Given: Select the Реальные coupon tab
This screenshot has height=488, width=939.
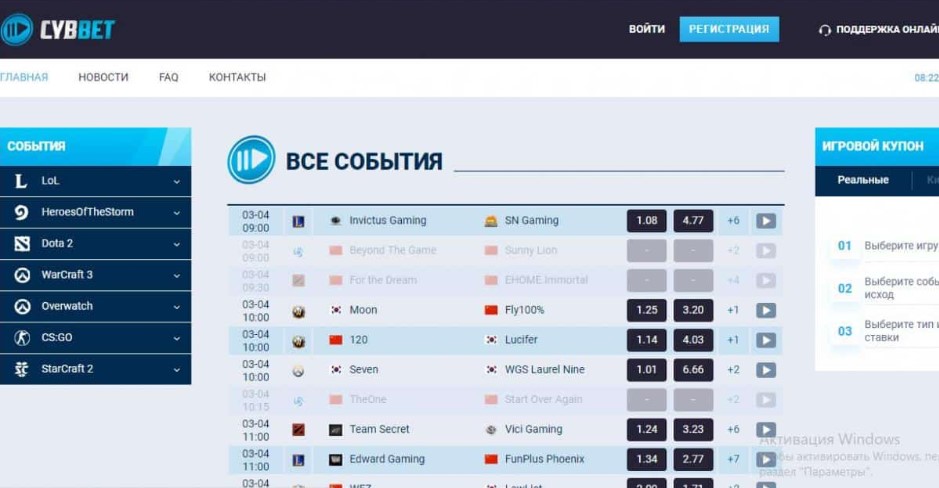Looking at the screenshot, I should (863, 180).
